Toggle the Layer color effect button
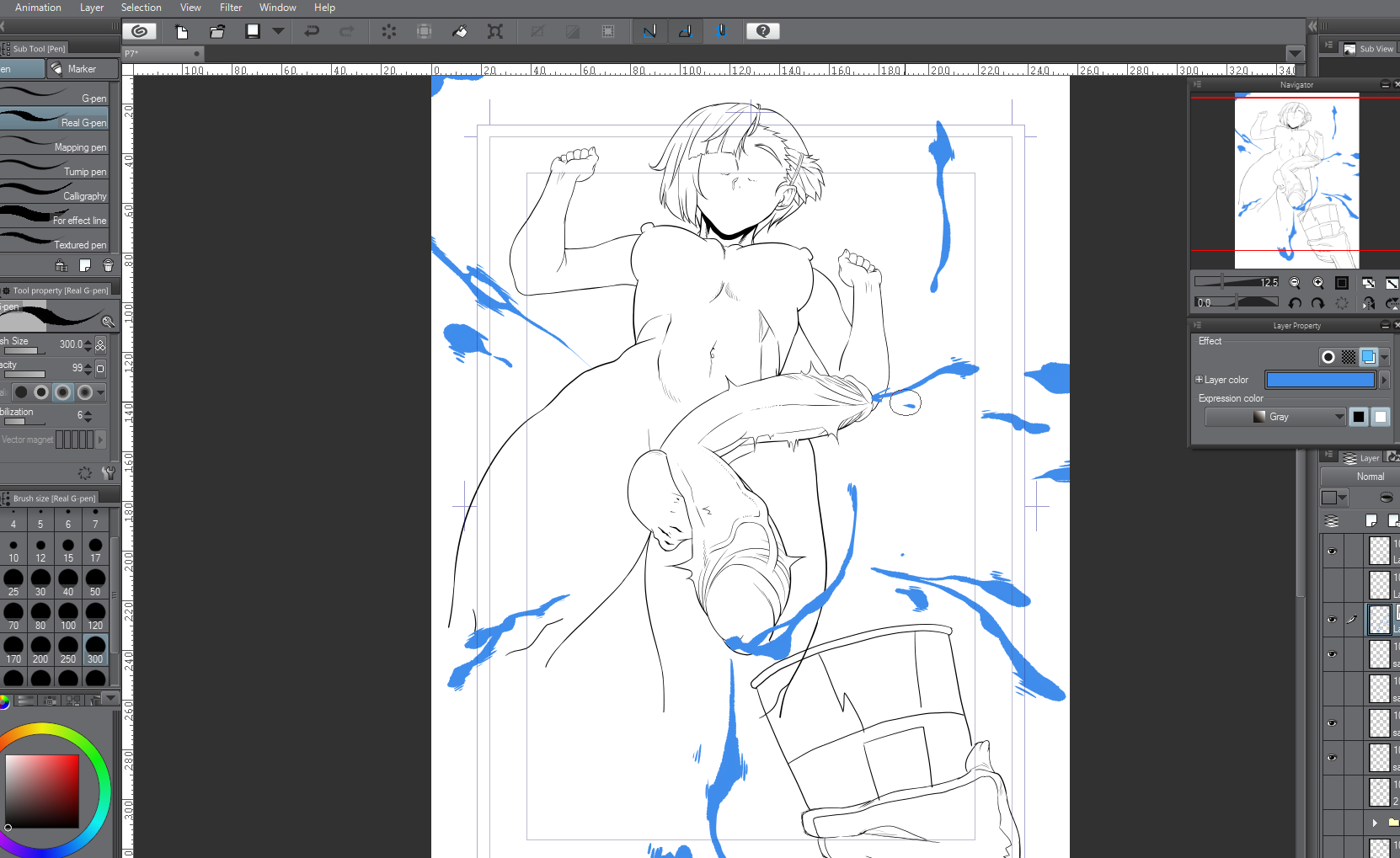Screen dimensions: 1400x858 pos(1369,357)
